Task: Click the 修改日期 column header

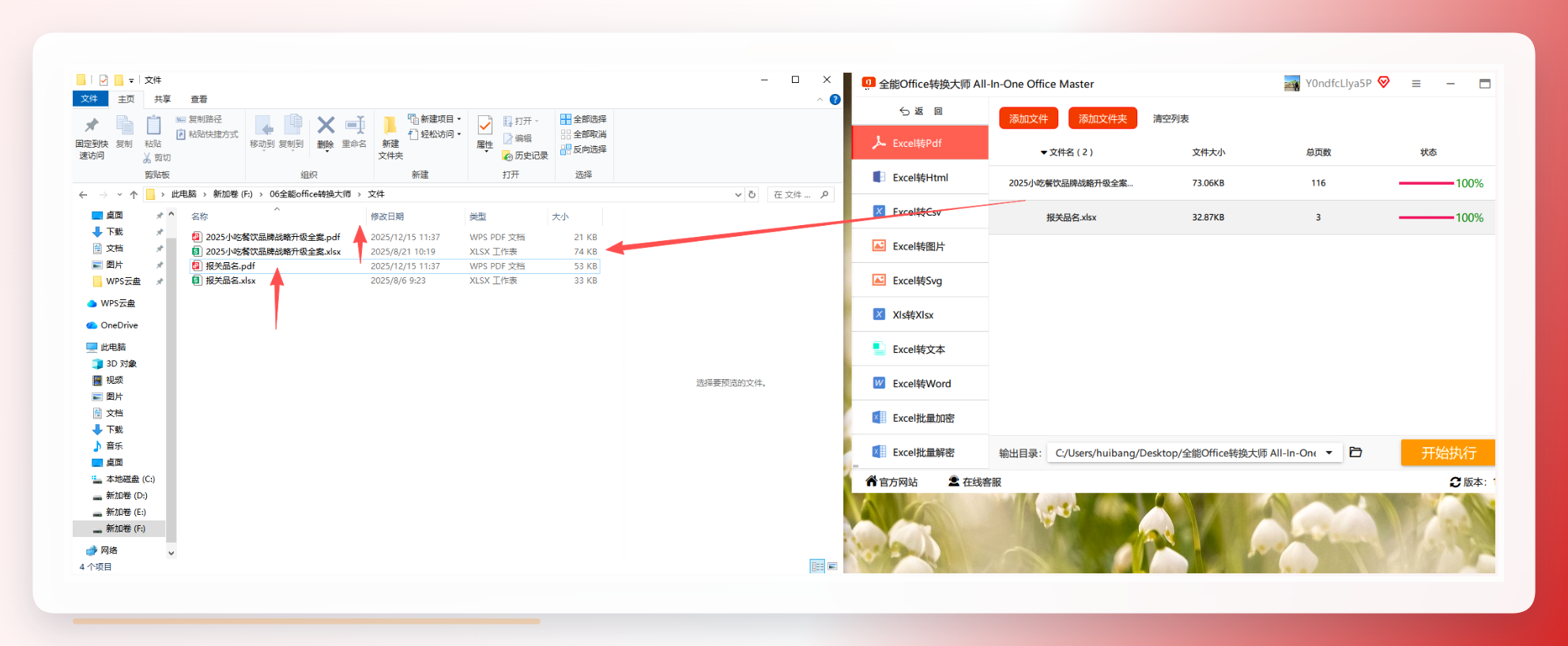Action: [x=387, y=216]
